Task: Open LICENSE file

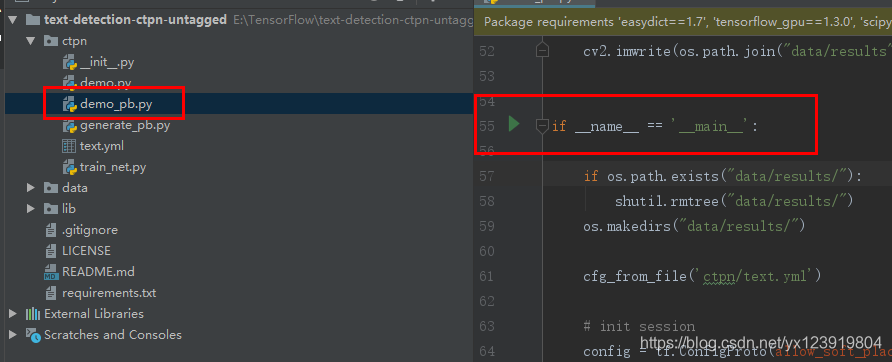Action: pos(86,251)
